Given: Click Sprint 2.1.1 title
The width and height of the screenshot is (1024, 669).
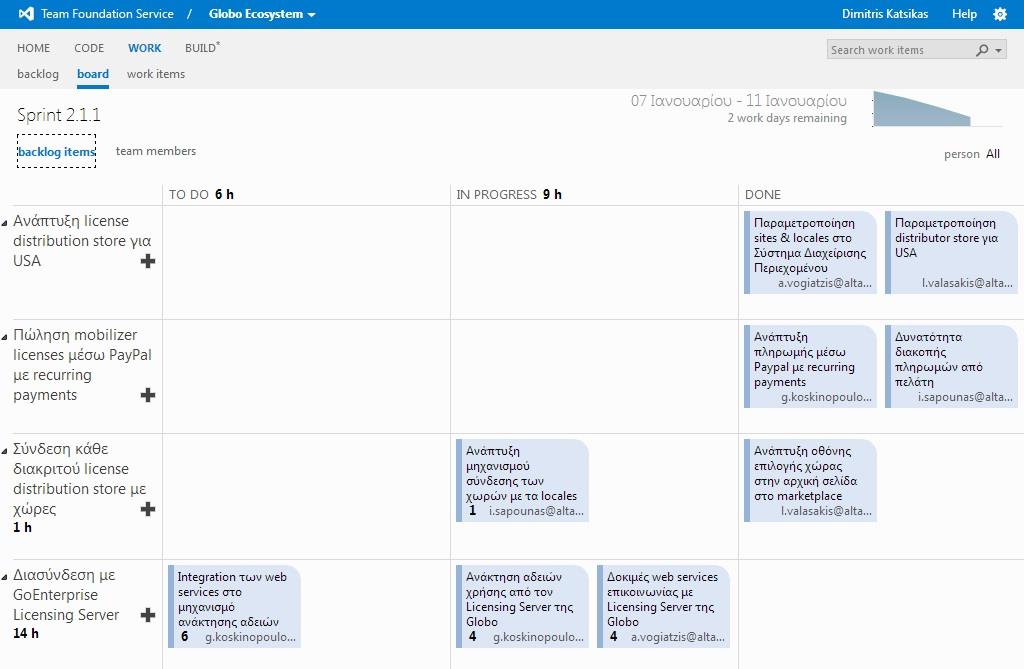Looking at the screenshot, I should [x=59, y=115].
